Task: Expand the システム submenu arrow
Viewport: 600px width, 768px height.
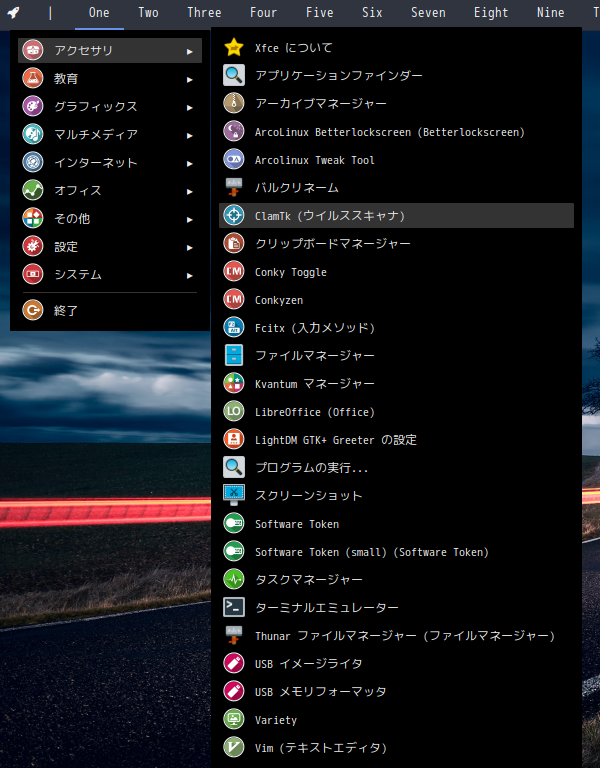Action: click(190, 275)
